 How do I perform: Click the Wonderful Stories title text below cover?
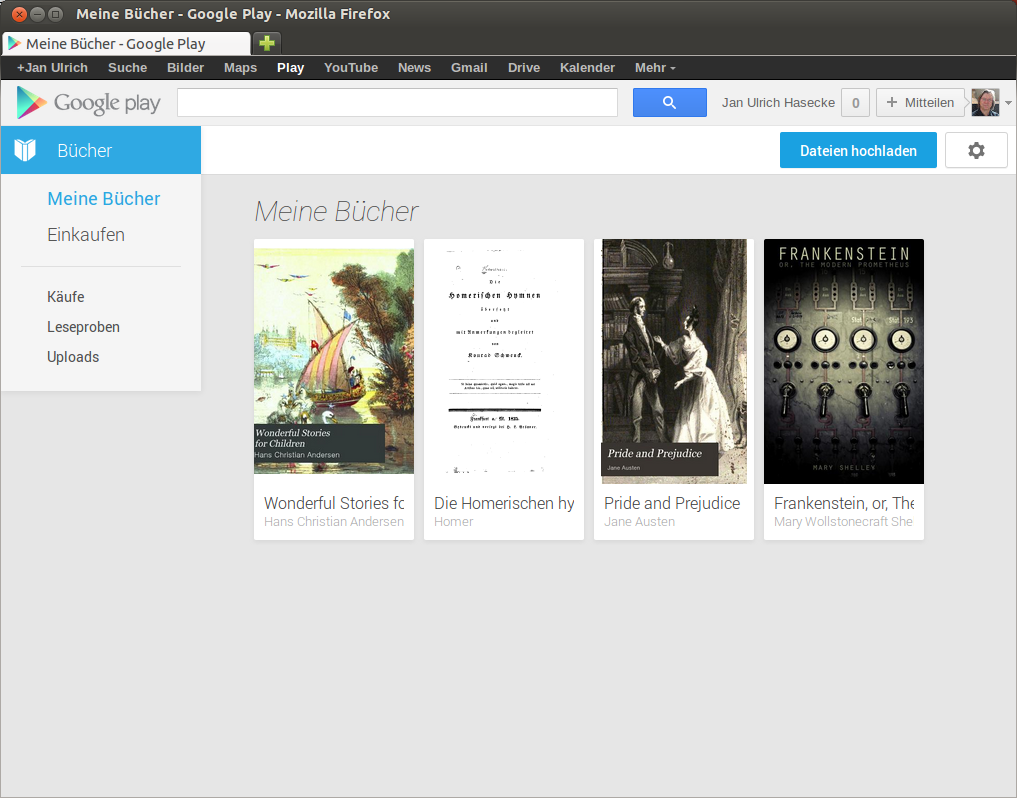(334, 503)
